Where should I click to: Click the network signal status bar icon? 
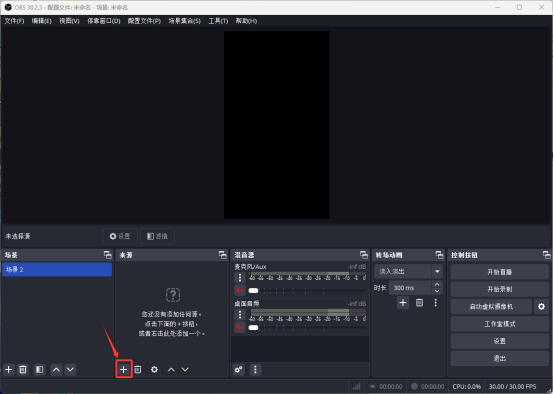tap(357, 387)
